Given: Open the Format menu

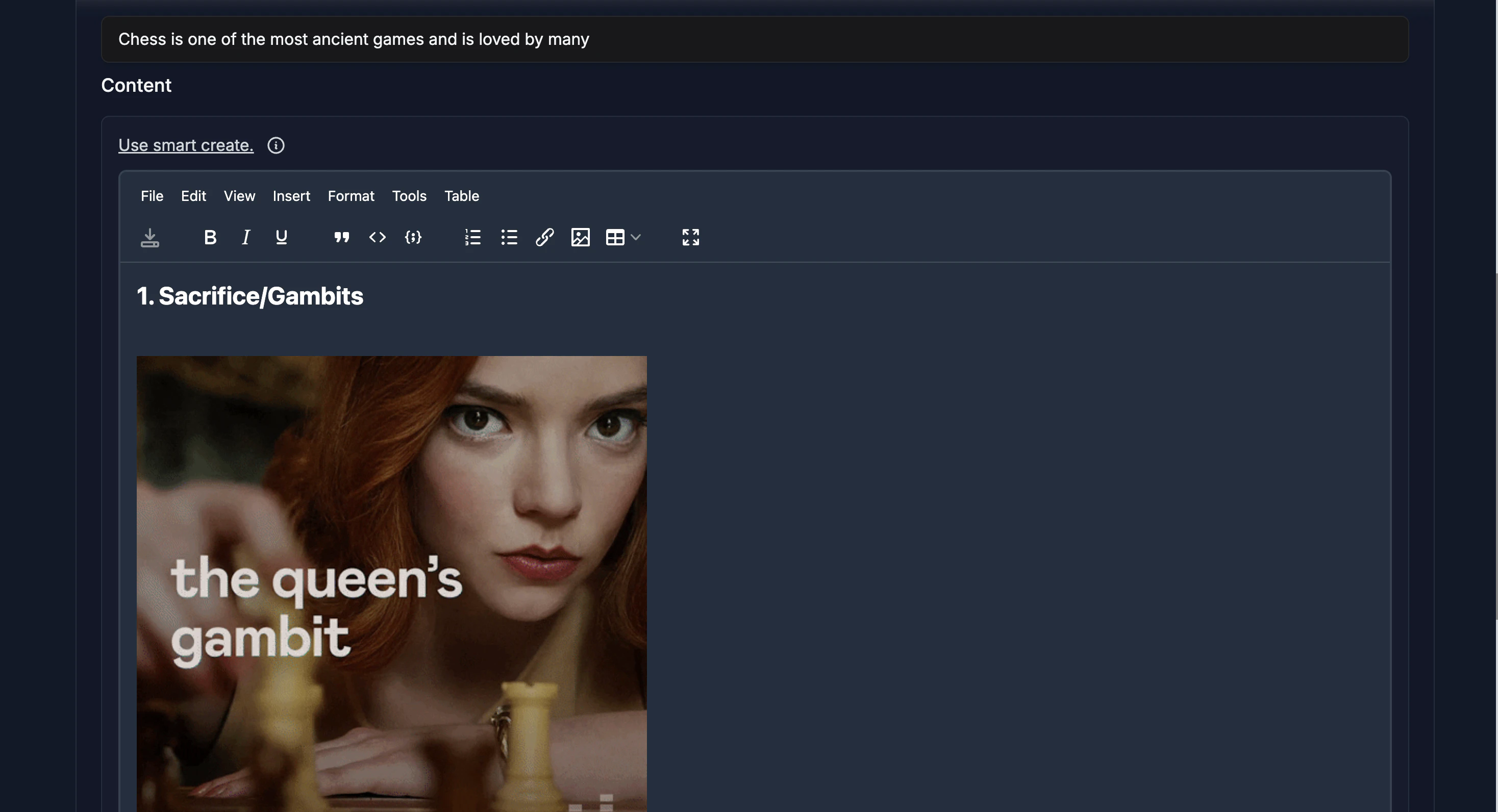Looking at the screenshot, I should click(x=351, y=196).
